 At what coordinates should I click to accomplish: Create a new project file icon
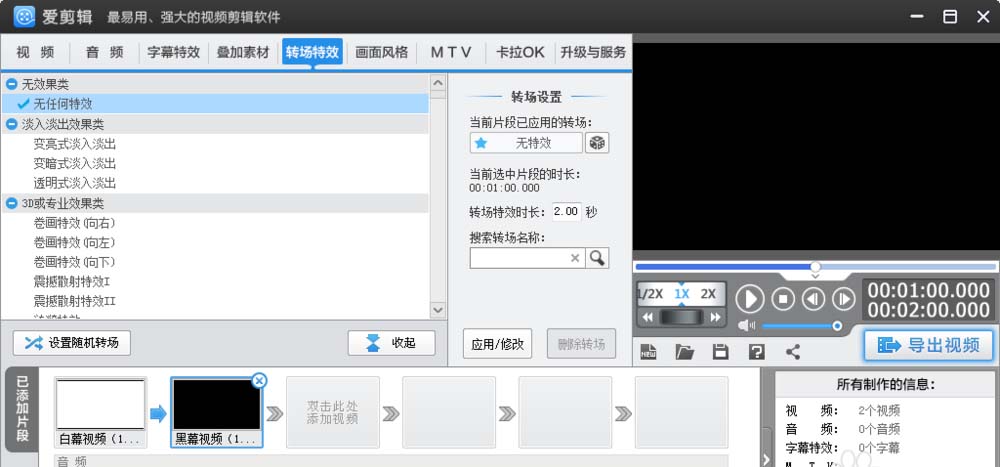pos(649,352)
